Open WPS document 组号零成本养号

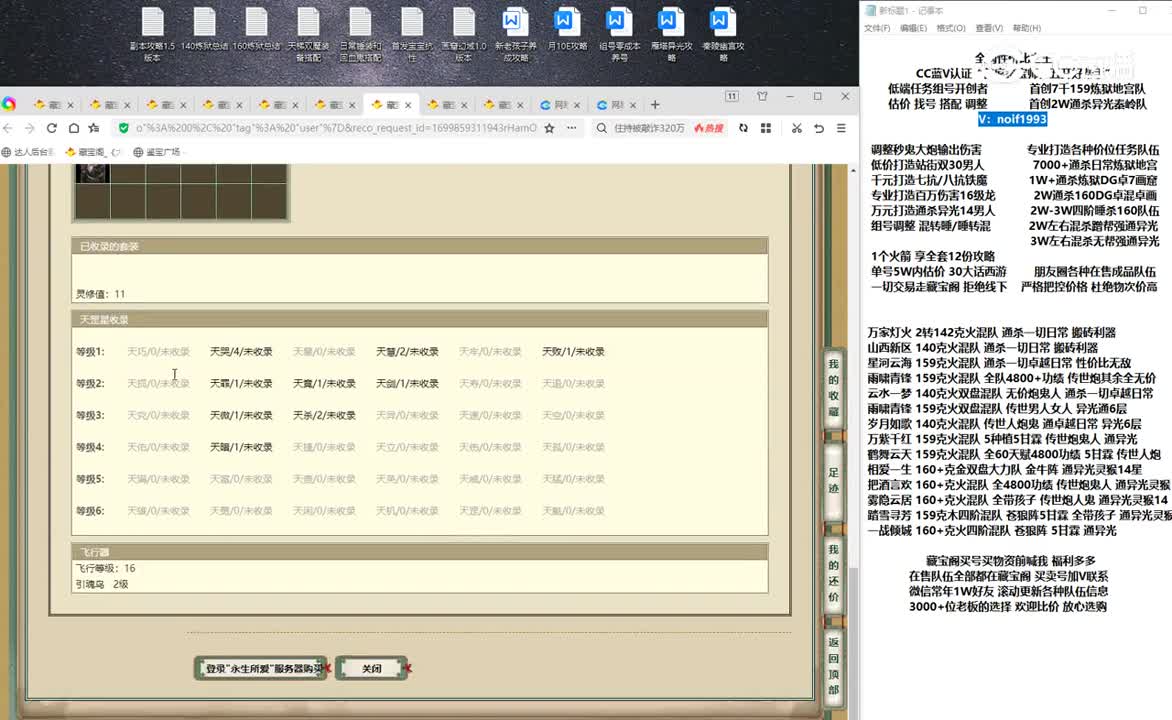[x=619, y=34]
